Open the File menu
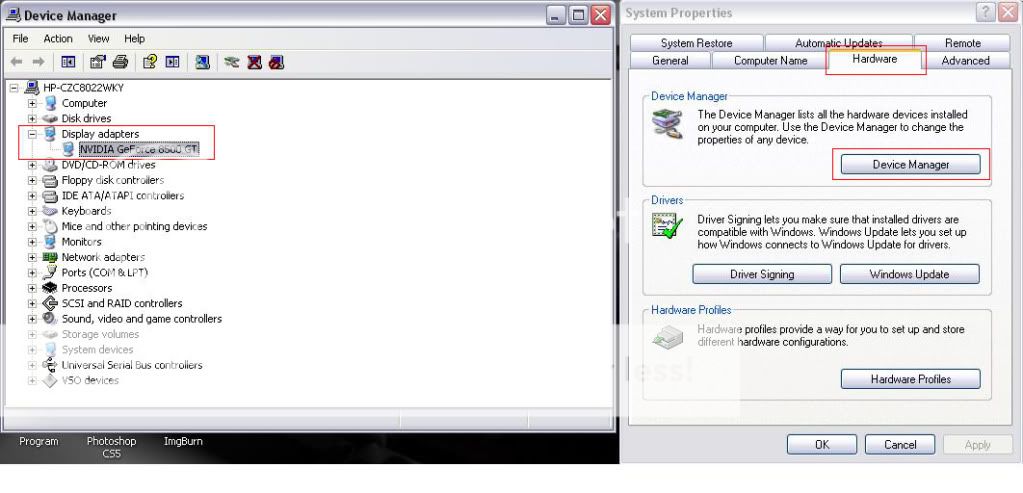1023x493 pixels. [20, 38]
